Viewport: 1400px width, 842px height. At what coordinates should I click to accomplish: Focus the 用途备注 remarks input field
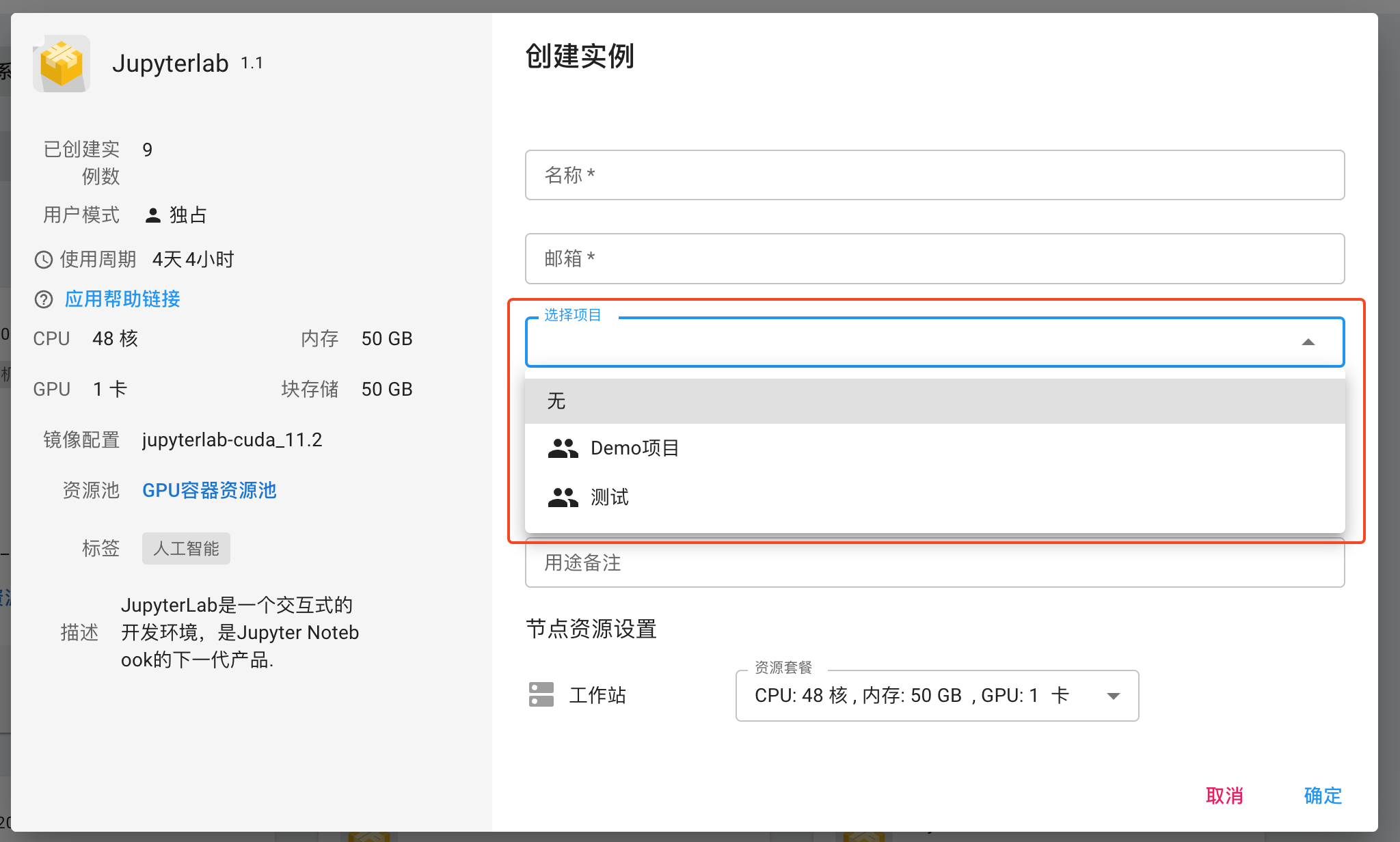pyautogui.click(x=934, y=562)
